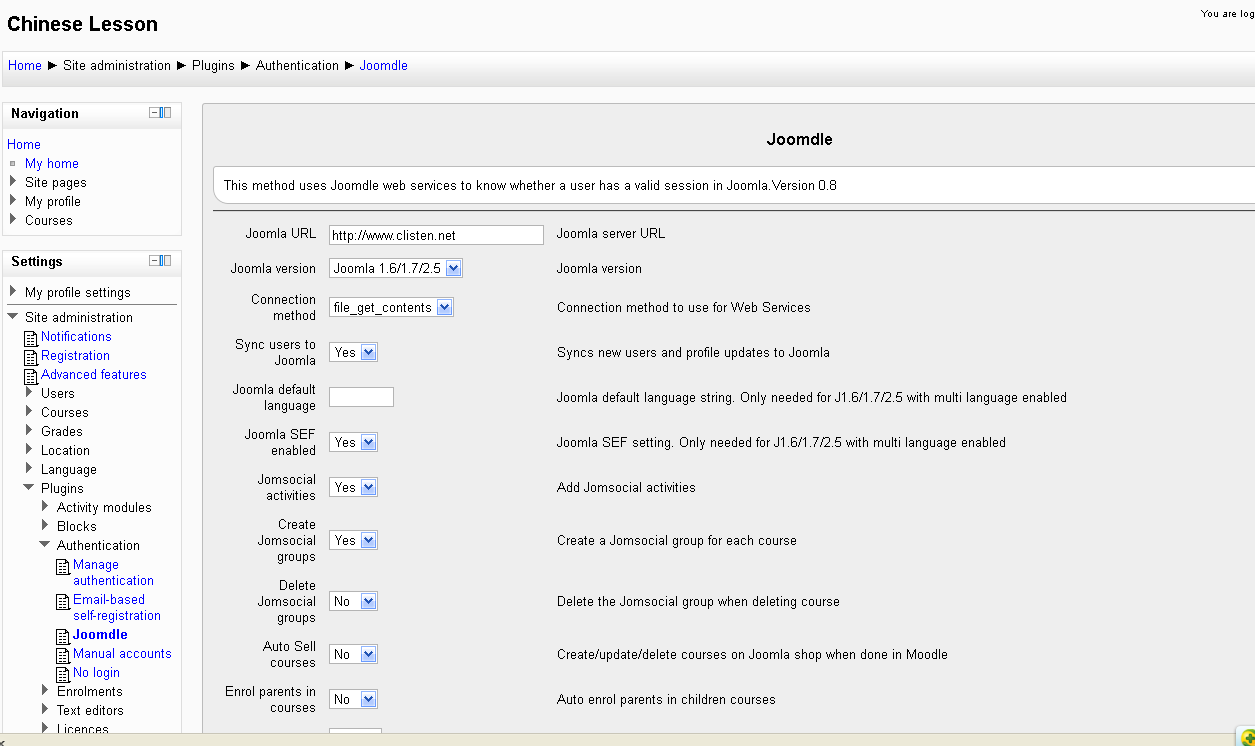Viewport: 1255px width, 746px height.
Task: Expand Site pages in Navigation
Action: tap(13, 182)
